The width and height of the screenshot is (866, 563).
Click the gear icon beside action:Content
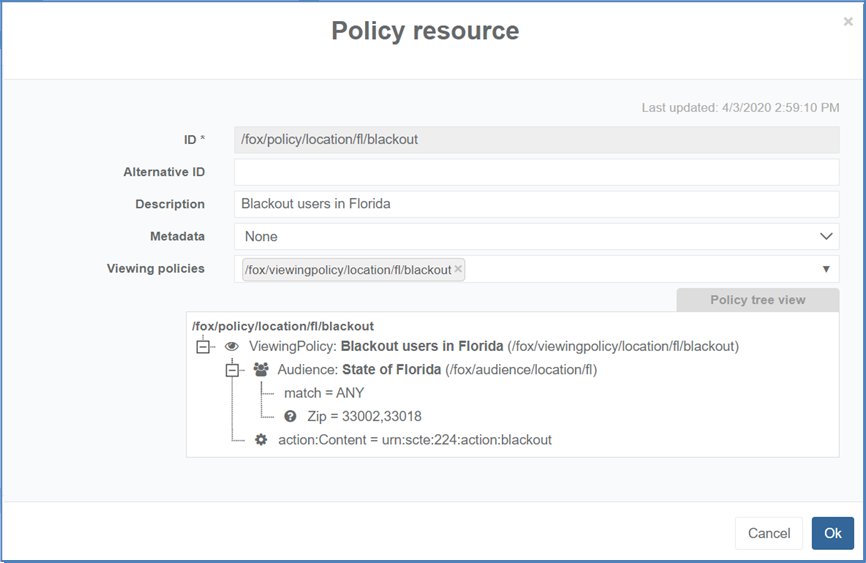[x=261, y=440]
